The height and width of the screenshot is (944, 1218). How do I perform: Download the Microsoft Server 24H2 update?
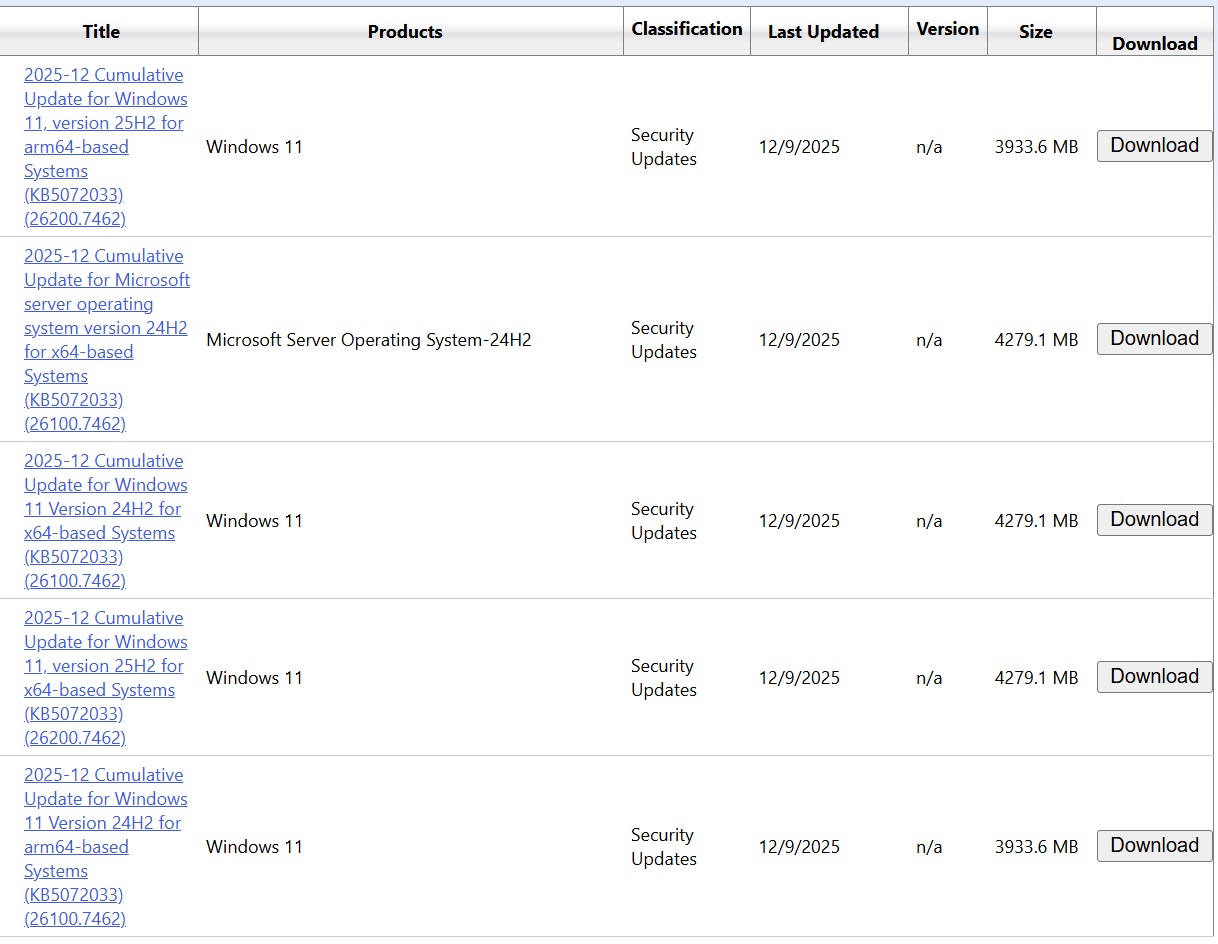click(x=1154, y=339)
